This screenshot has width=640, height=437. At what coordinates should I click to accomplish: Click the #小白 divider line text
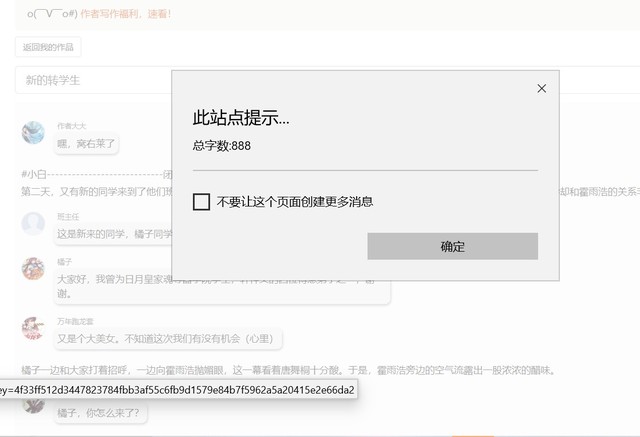90,173
